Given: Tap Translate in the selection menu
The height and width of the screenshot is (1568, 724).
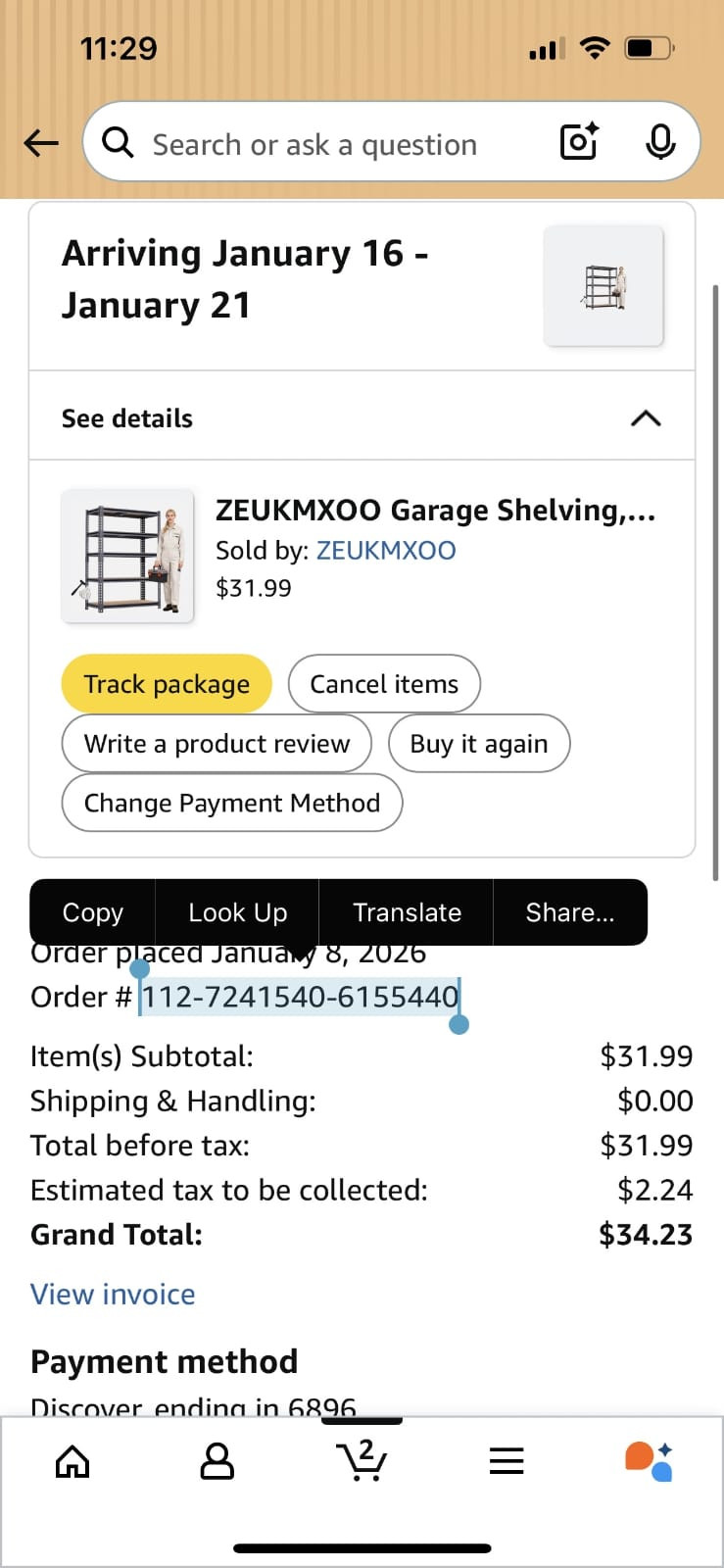Looking at the screenshot, I should click(407, 912).
